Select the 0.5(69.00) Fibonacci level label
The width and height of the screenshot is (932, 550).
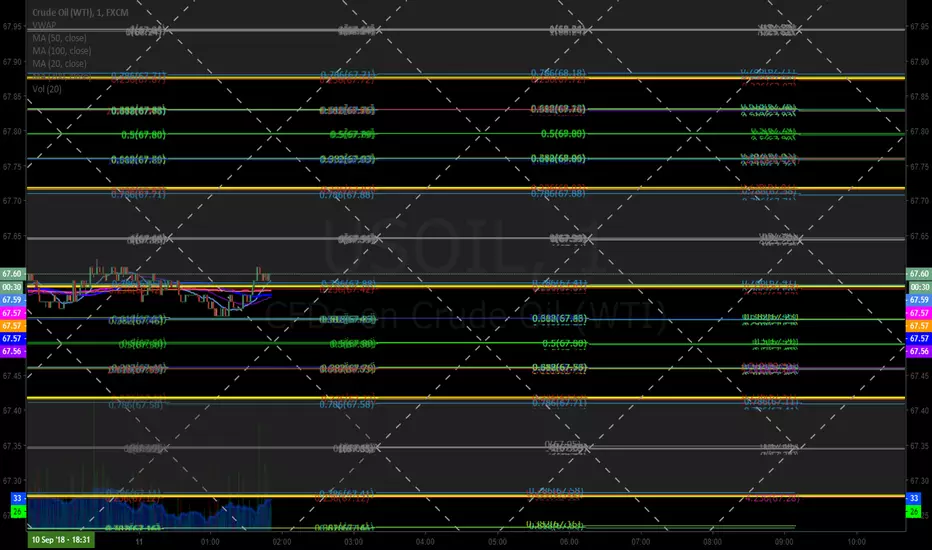pos(563,134)
